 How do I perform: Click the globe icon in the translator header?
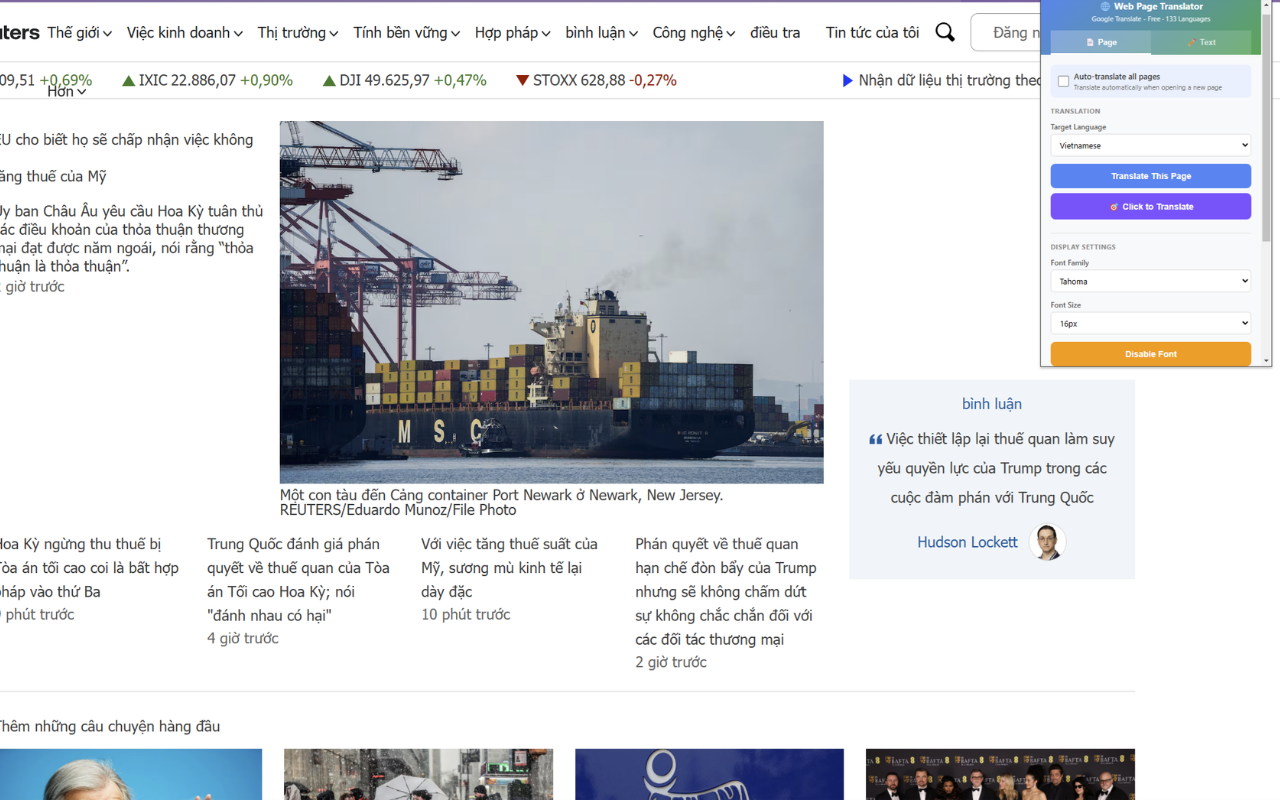(x=1106, y=7)
